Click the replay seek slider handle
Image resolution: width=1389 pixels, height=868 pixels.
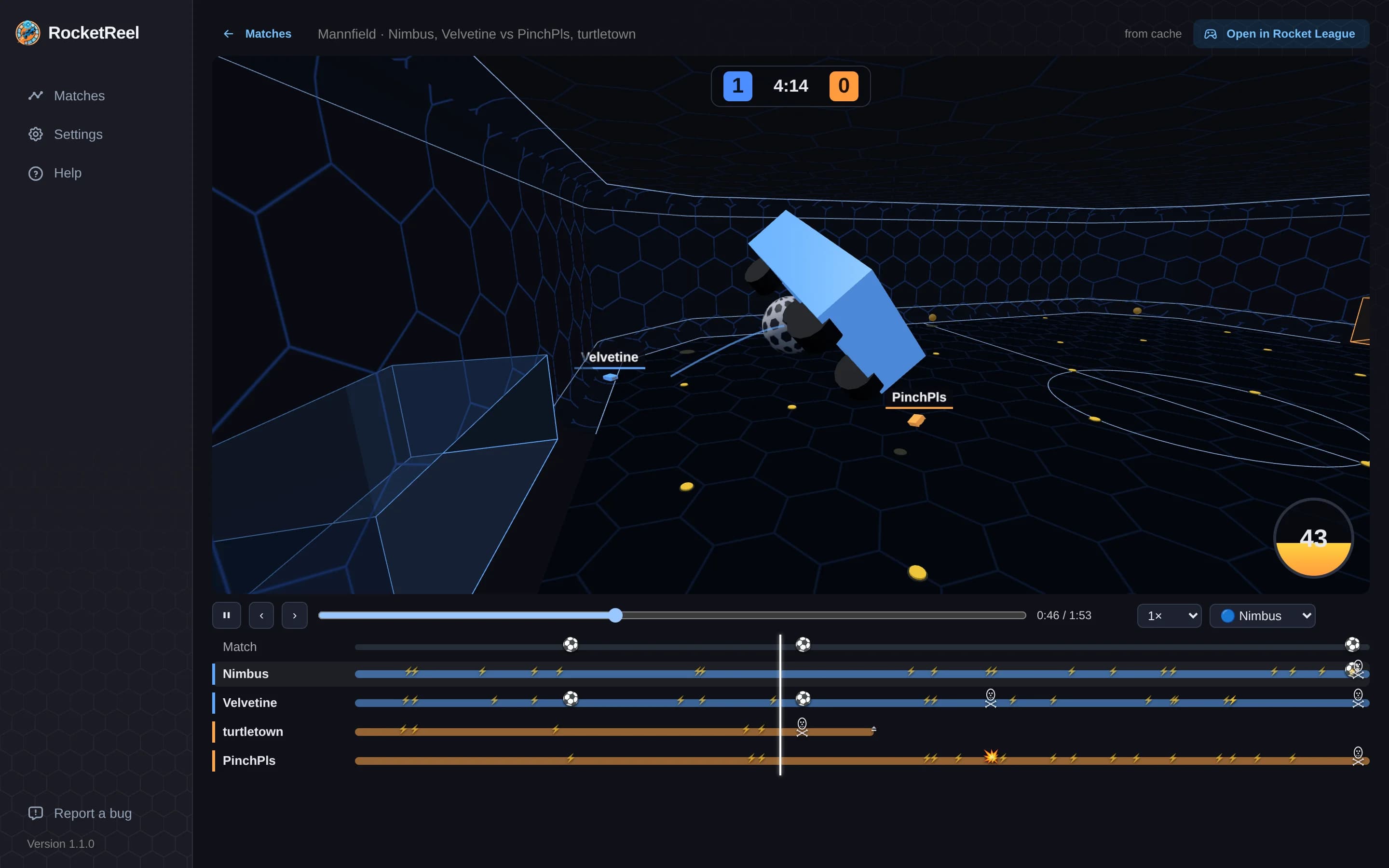pyautogui.click(x=615, y=615)
